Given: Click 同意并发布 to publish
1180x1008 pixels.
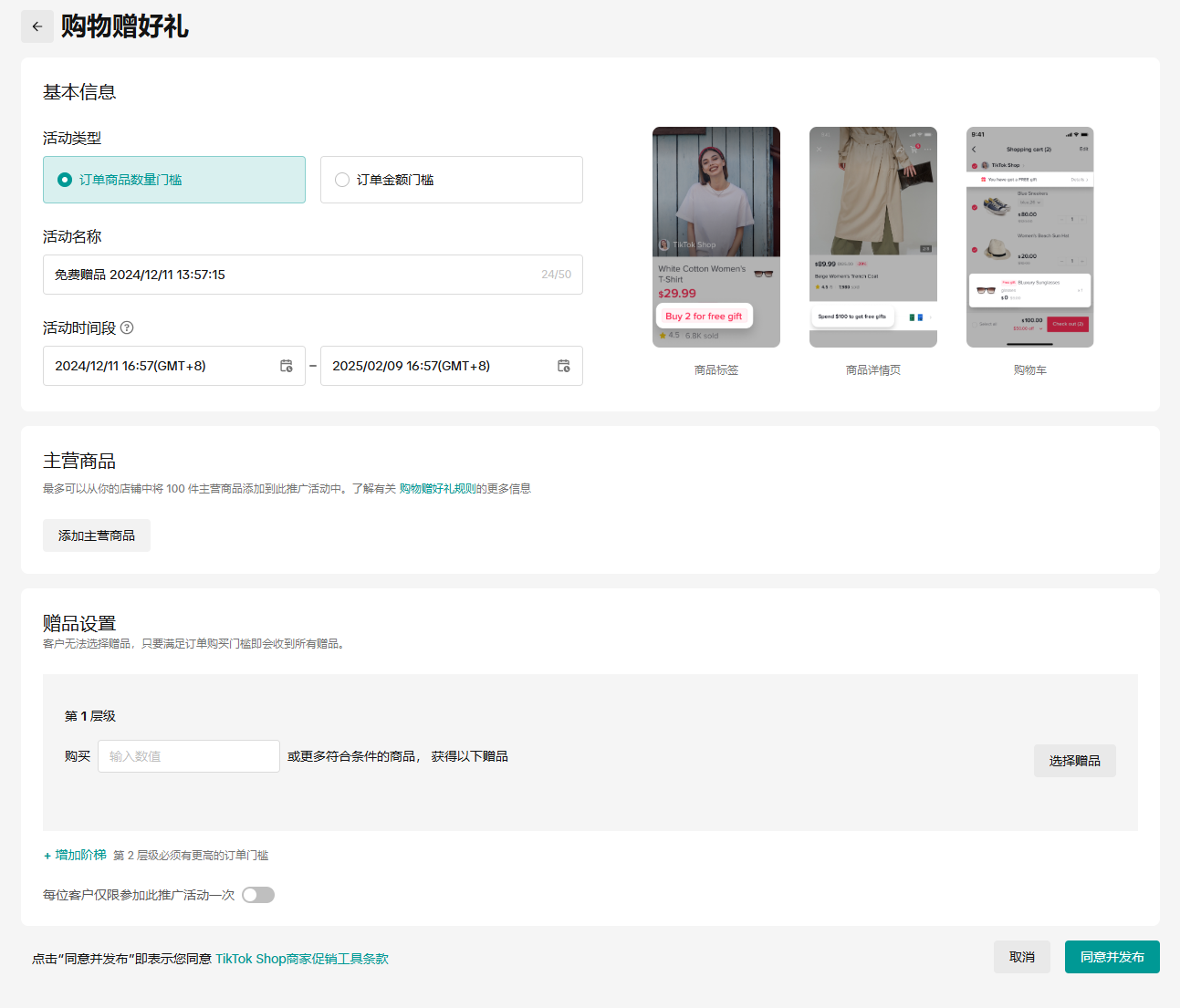Looking at the screenshot, I should pyautogui.click(x=1112, y=957).
